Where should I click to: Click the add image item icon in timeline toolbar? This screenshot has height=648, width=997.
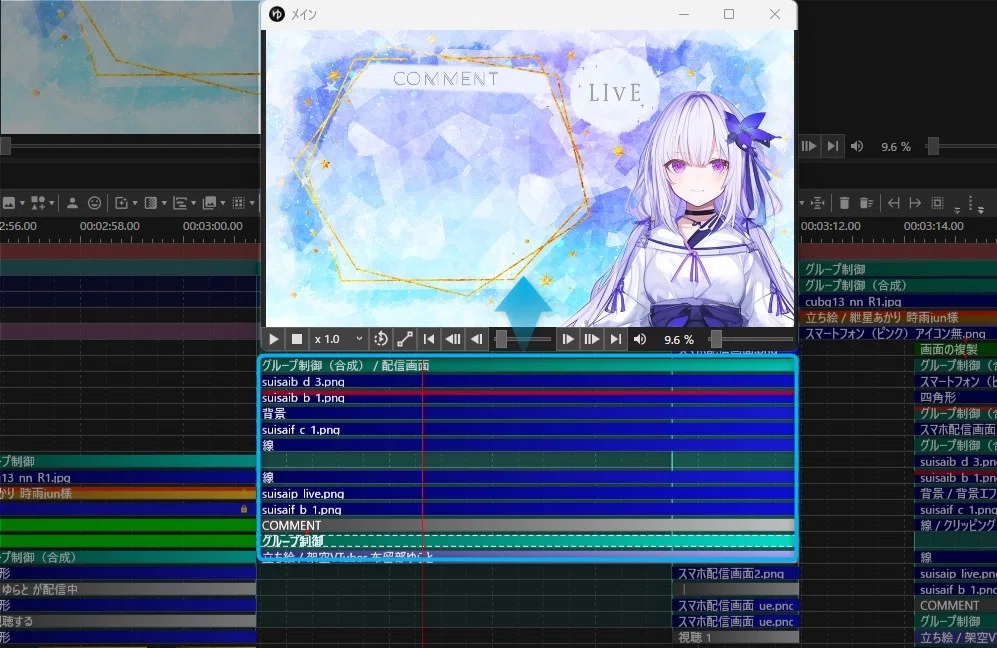pyautogui.click(x=9, y=203)
